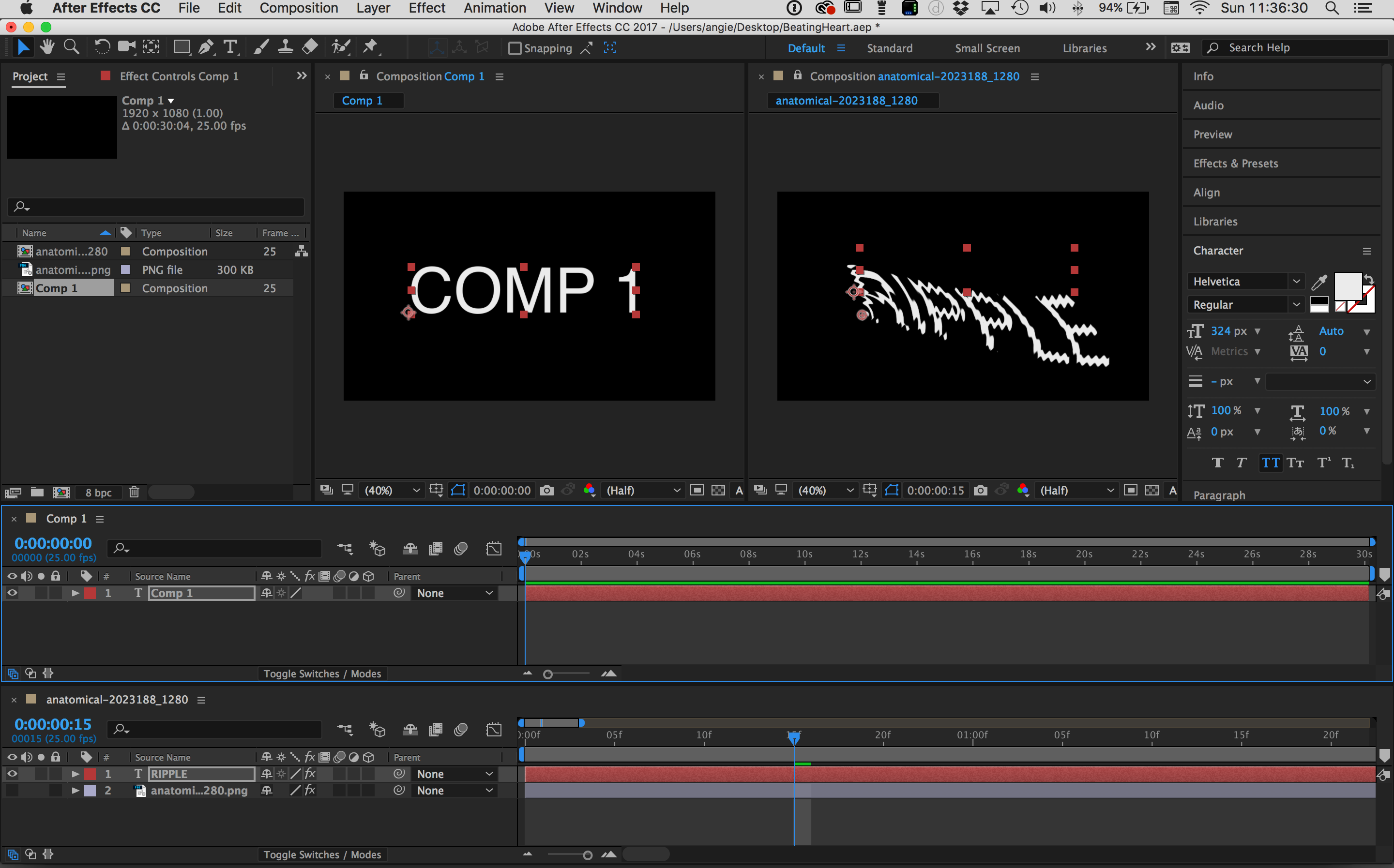
Task: Click the delete trash icon in Project panel
Action: (x=134, y=492)
